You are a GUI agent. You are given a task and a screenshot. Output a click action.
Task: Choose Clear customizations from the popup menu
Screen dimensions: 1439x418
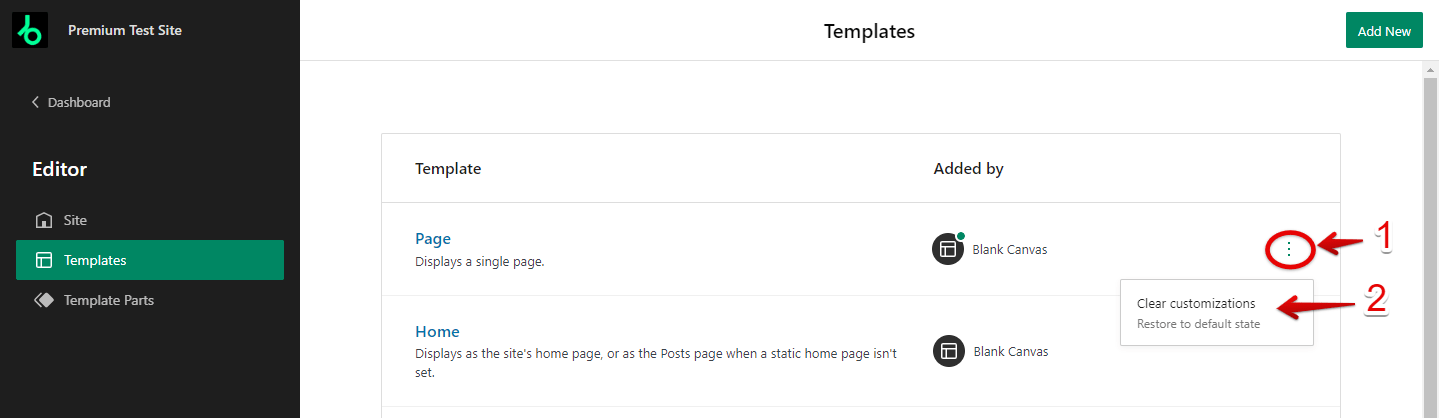click(x=1196, y=304)
